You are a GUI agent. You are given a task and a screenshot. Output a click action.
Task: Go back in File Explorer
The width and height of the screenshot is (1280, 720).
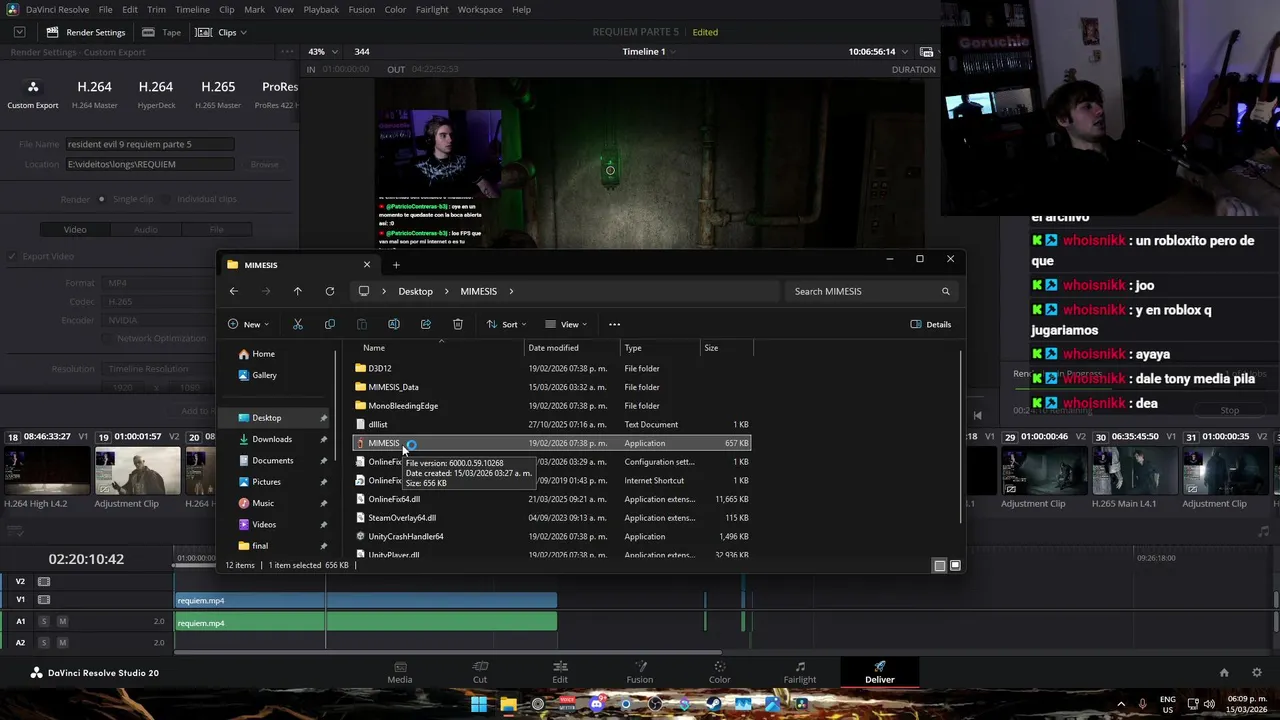[x=233, y=291]
